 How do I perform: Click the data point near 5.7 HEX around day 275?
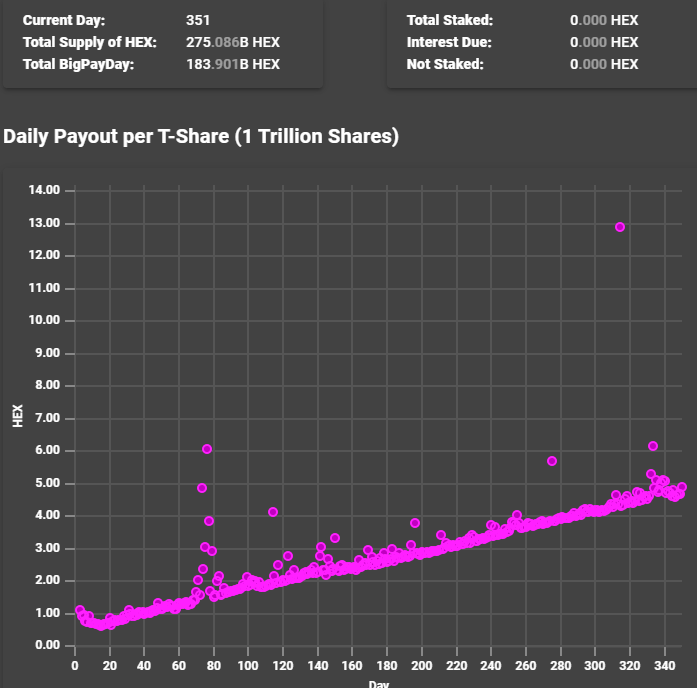[552, 461]
